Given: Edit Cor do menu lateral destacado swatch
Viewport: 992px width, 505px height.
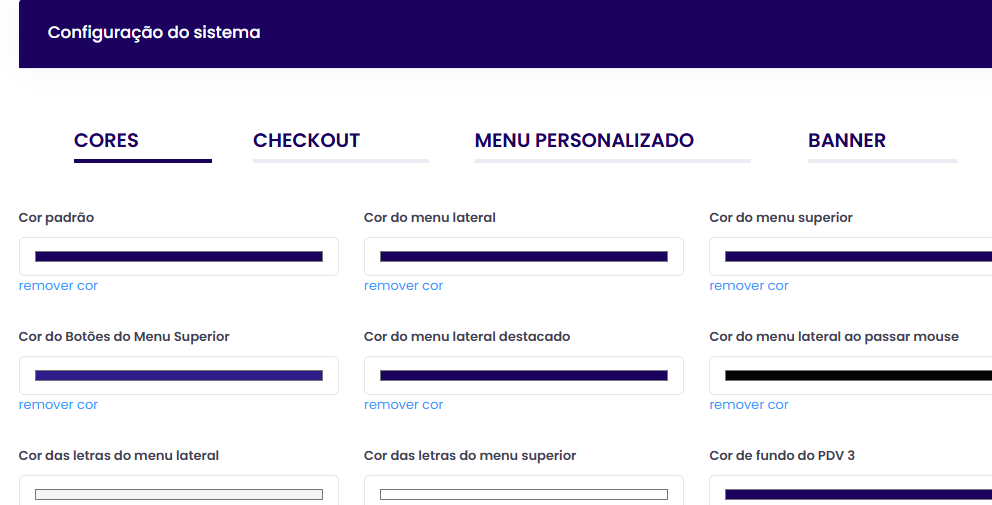Looking at the screenshot, I should click(x=523, y=376).
